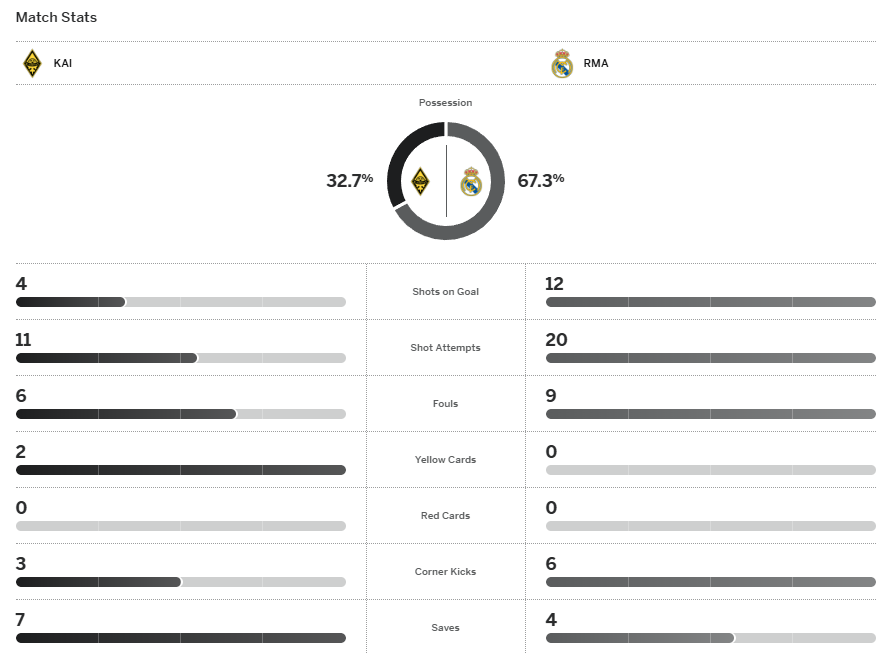The width and height of the screenshot is (889, 654).
Task: Click the Match Stats heading
Action: tap(56, 18)
